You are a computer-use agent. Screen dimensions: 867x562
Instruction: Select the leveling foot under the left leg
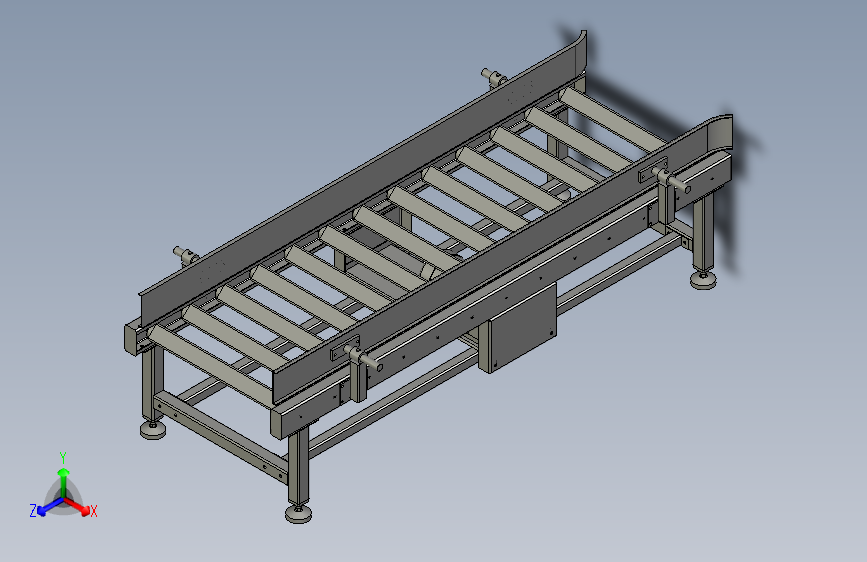tap(153, 430)
